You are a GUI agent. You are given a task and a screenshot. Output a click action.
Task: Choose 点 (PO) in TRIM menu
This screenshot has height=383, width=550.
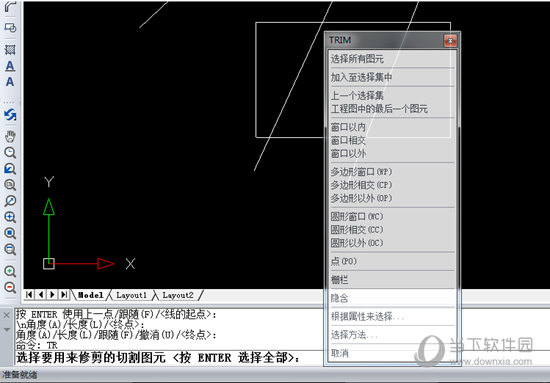(392, 261)
